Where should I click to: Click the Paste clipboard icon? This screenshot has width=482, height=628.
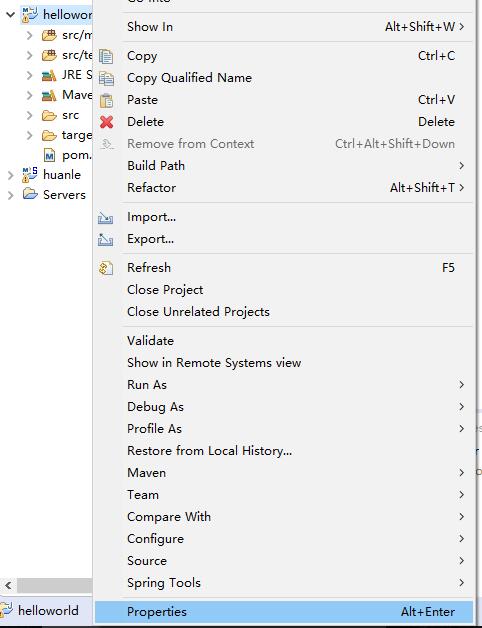106,100
